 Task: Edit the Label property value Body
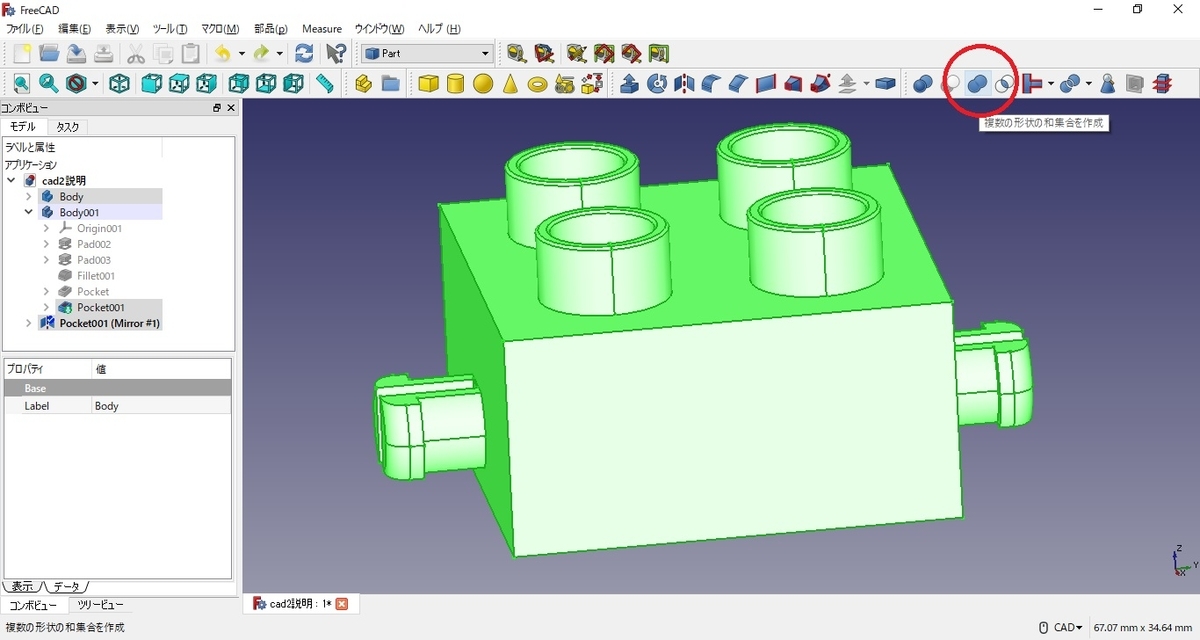tap(161, 406)
